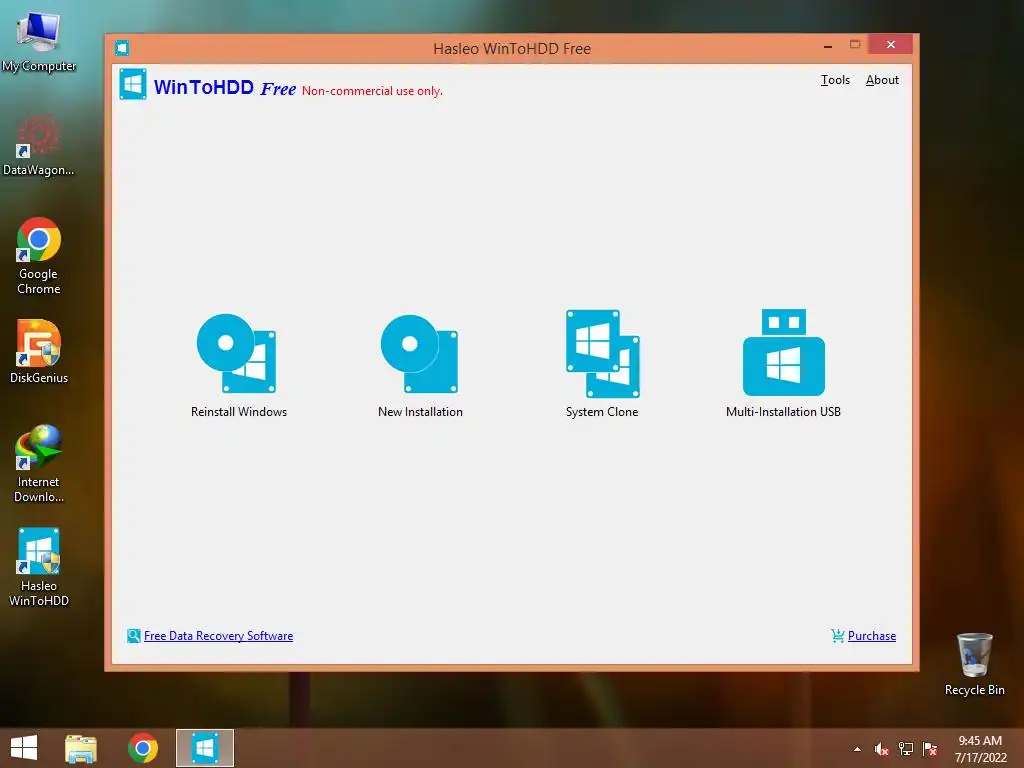Image resolution: width=1024 pixels, height=768 pixels.
Task: Follow the Free Data Recovery Software link
Action: (x=218, y=635)
